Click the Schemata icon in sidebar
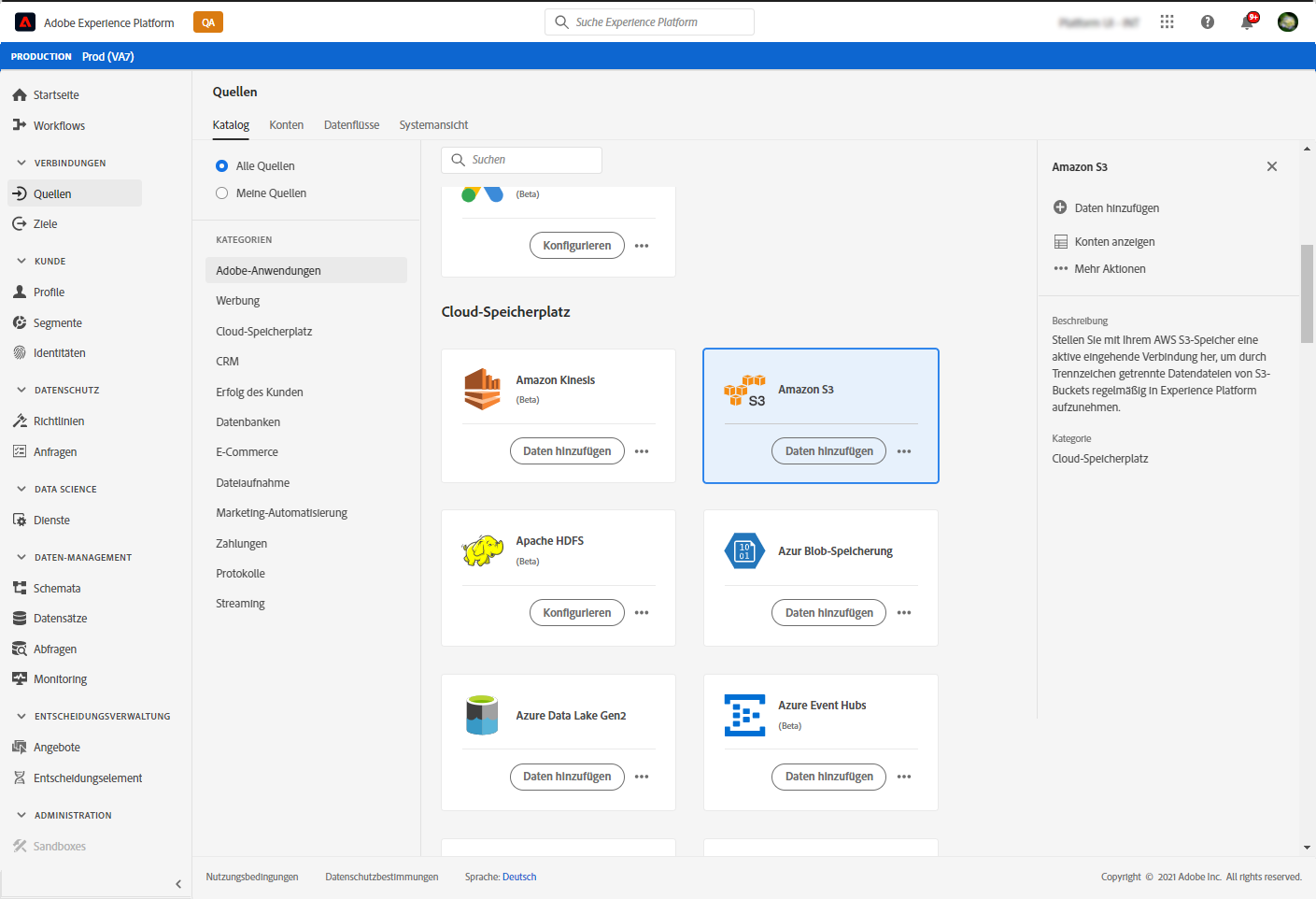 point(20,588)
